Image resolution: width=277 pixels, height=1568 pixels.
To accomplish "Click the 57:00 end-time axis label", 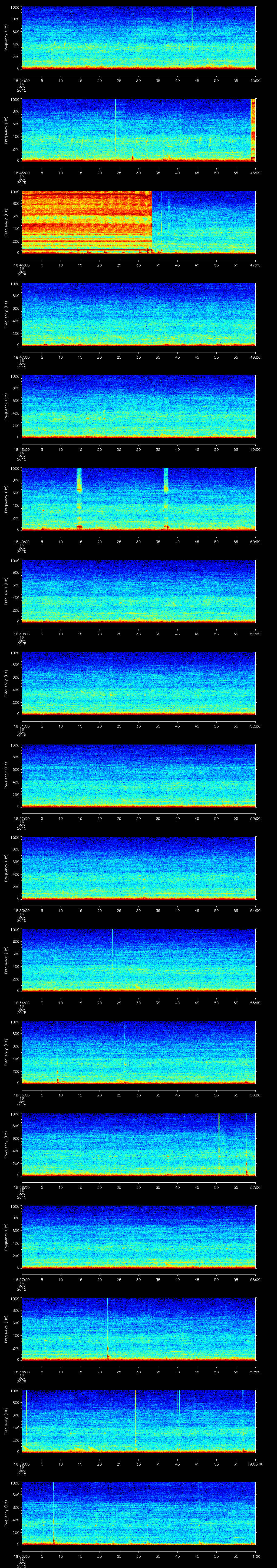I will pos(255,1187).
